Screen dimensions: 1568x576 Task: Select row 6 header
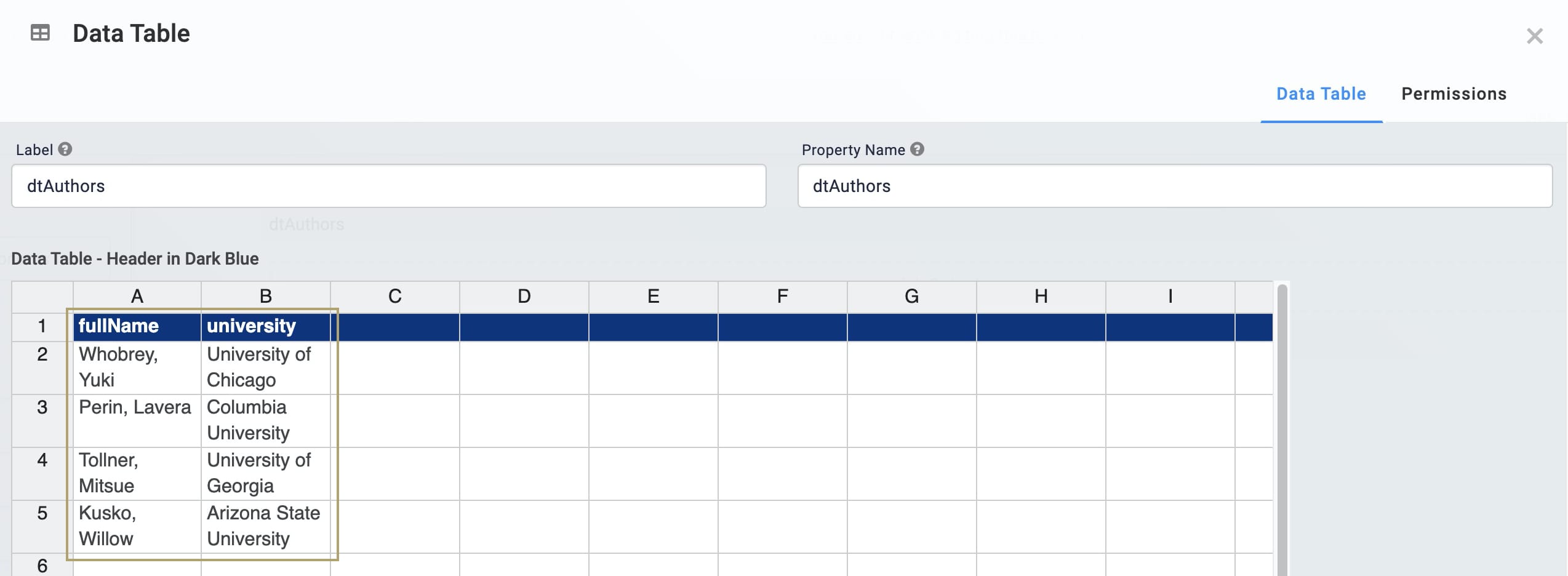(x=42, y=565)
